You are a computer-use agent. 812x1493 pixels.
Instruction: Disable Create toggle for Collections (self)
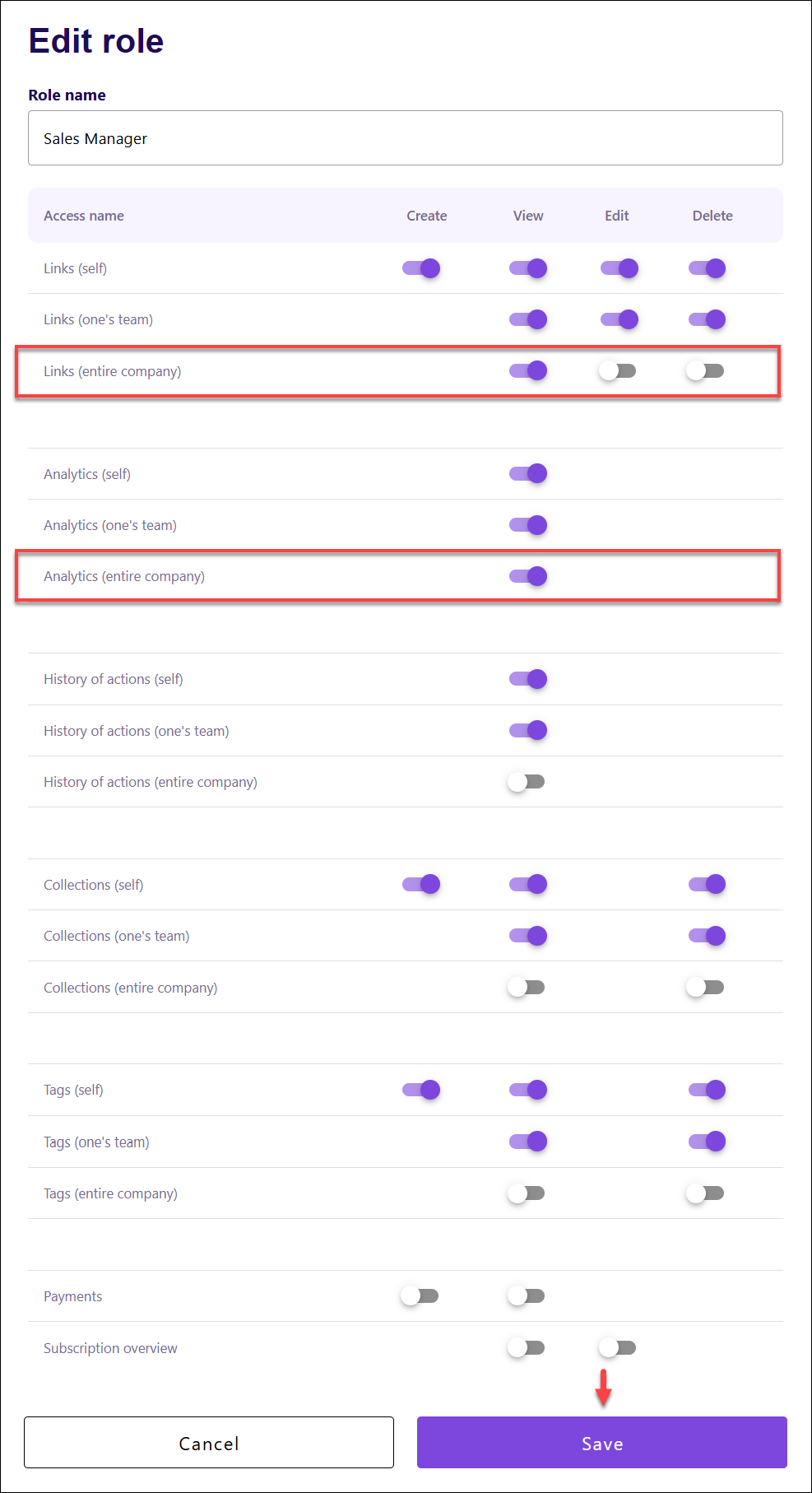tap(420, 884)
